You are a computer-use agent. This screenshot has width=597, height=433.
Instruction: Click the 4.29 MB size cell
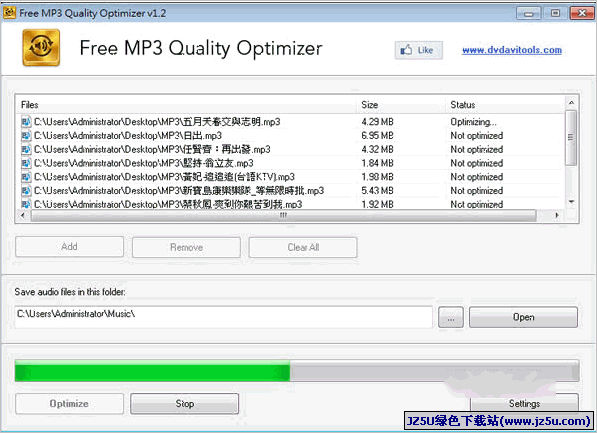[377, 122]
